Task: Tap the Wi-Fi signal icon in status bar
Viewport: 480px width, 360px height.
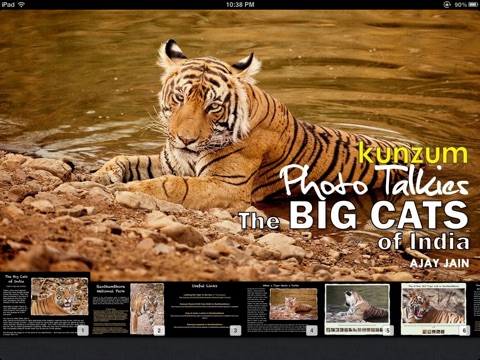Action: 22,4
